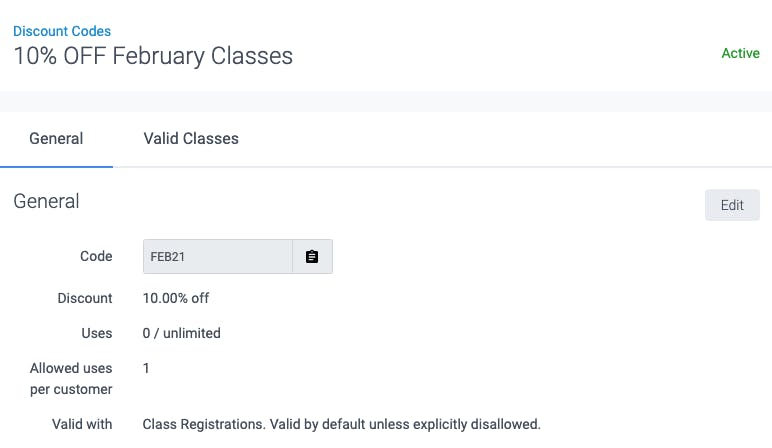The image size is (772, 448).
Task: Click the Class Registrations validity description
Action: [x=341, y=424]
